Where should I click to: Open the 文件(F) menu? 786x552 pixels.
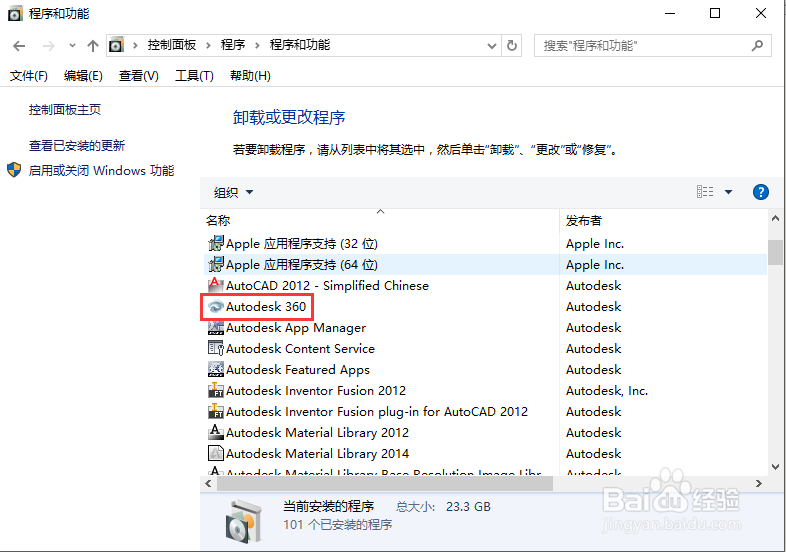pyautogui.click(x=29, y=76)
